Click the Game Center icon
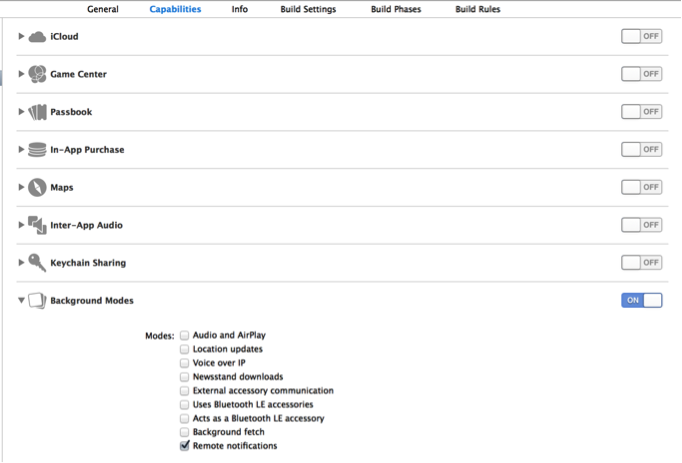 [x=37, y=74]
